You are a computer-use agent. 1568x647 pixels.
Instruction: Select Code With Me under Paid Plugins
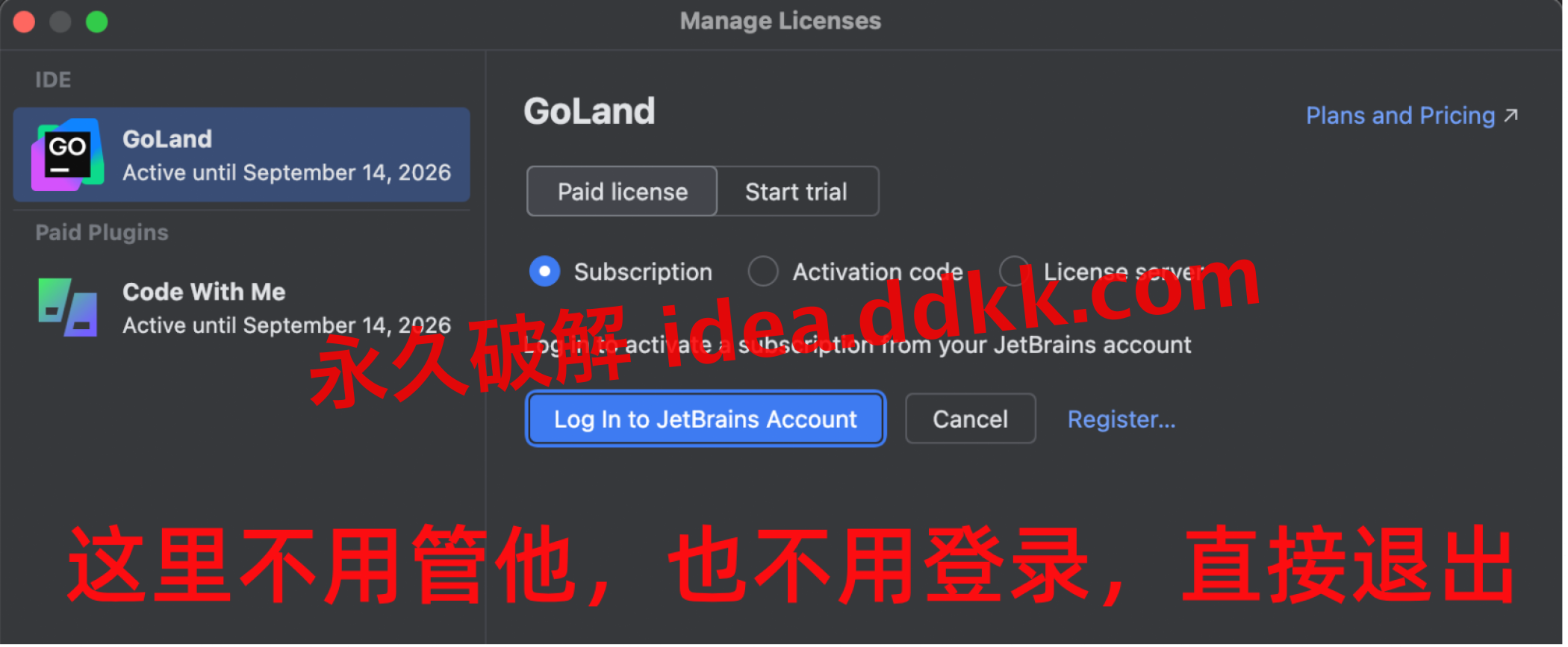(x=241, y=307)
